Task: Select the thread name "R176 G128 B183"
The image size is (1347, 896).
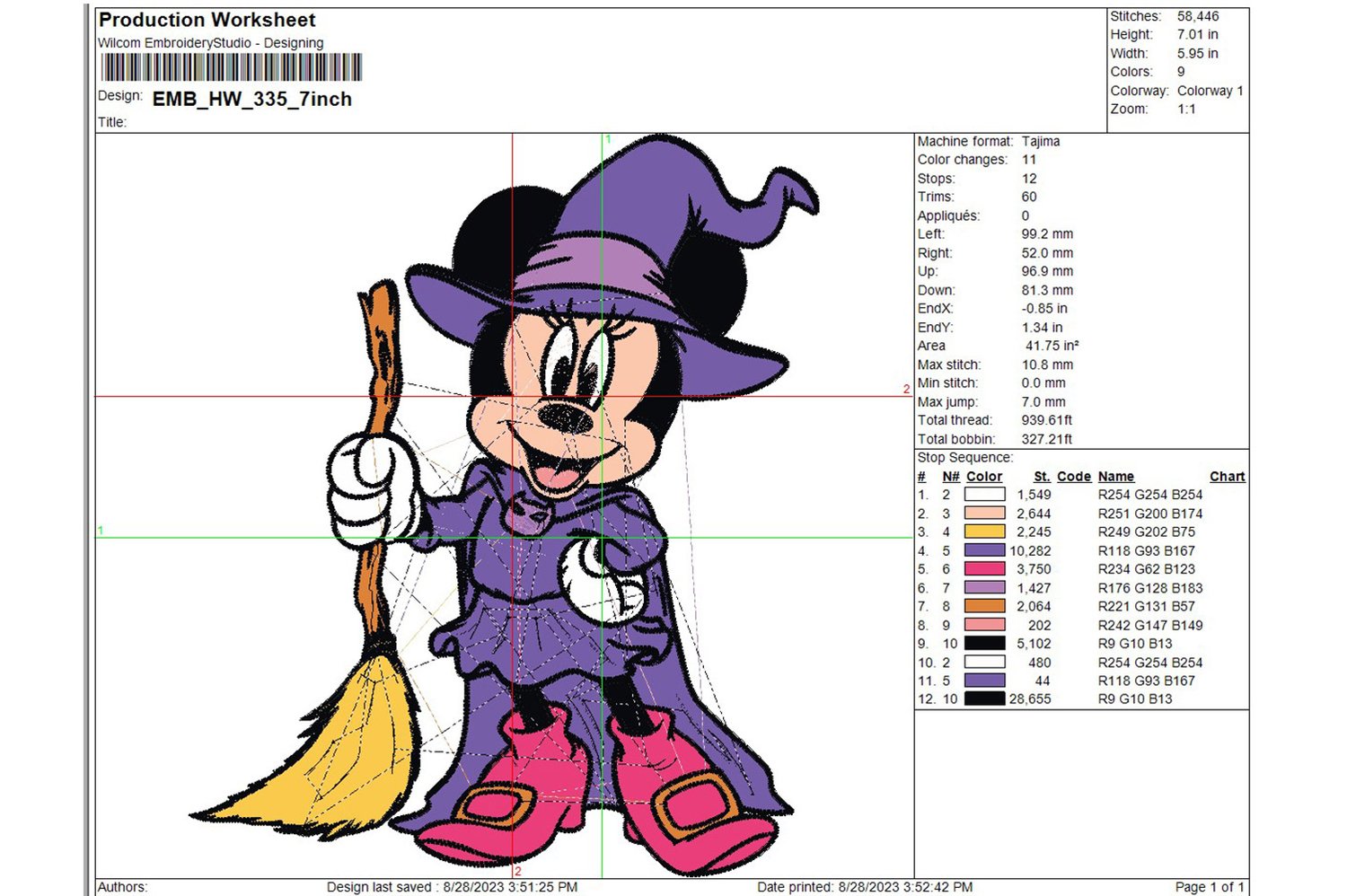Action: (x=1150, y=588)
